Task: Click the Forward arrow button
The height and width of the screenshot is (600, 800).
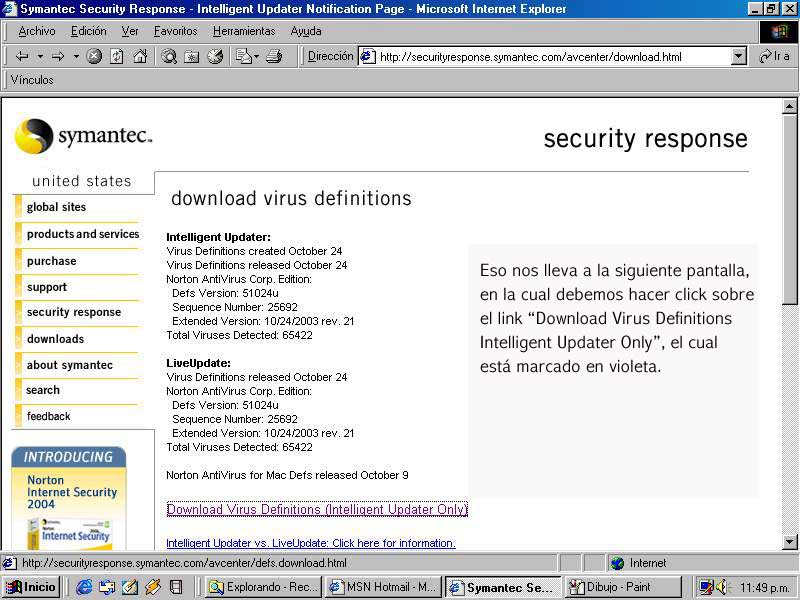Action: coord(58,57)
